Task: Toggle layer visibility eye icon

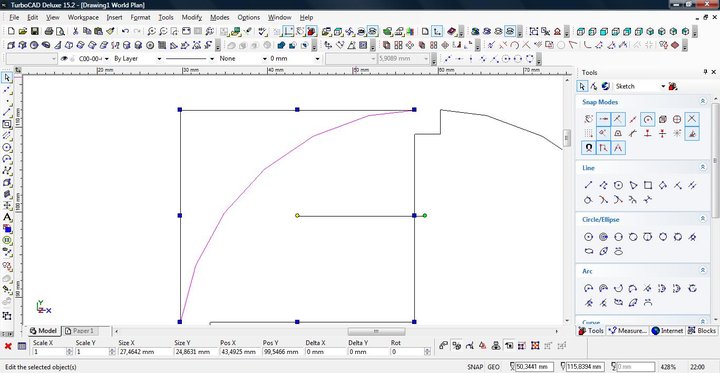Action: coord(65,59)
